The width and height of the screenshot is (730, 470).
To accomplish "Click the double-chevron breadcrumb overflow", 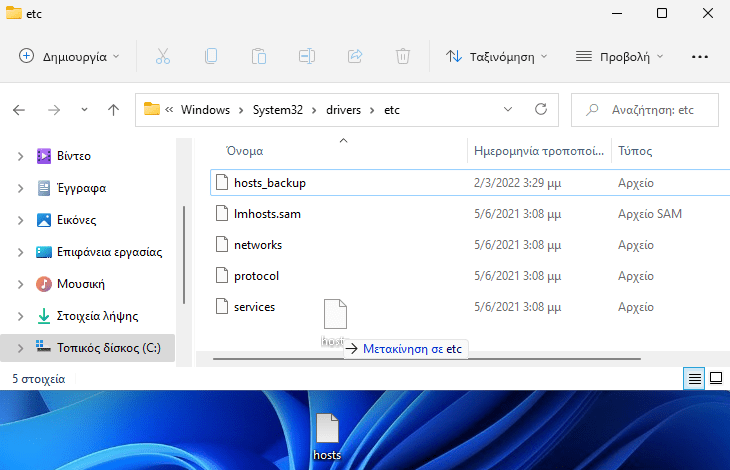I will (x=169, y=110).
